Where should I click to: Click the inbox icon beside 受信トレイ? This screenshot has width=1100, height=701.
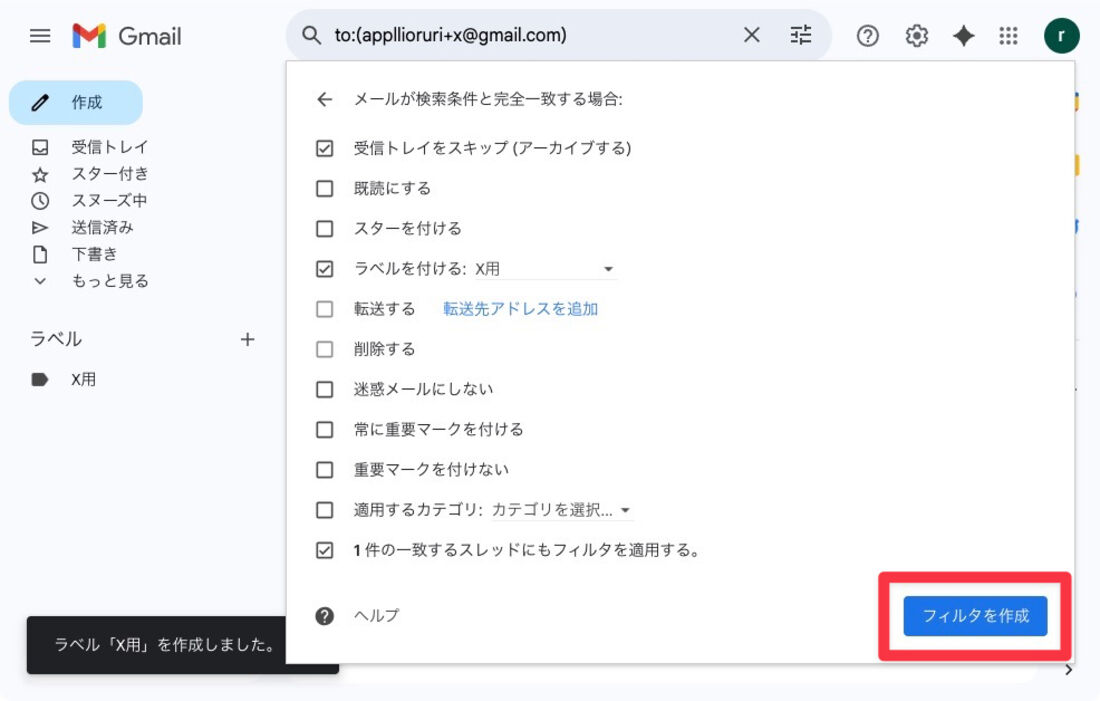click(x=40, y=147)
